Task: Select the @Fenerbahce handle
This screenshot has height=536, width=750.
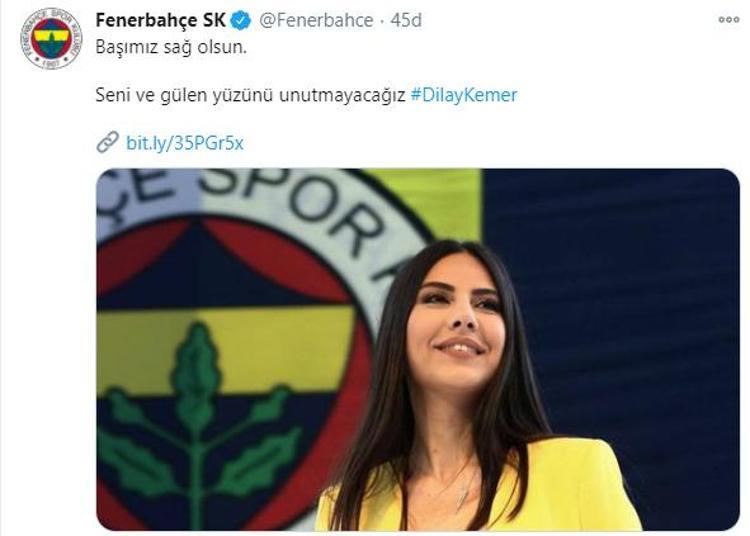Action: (316, 20)
